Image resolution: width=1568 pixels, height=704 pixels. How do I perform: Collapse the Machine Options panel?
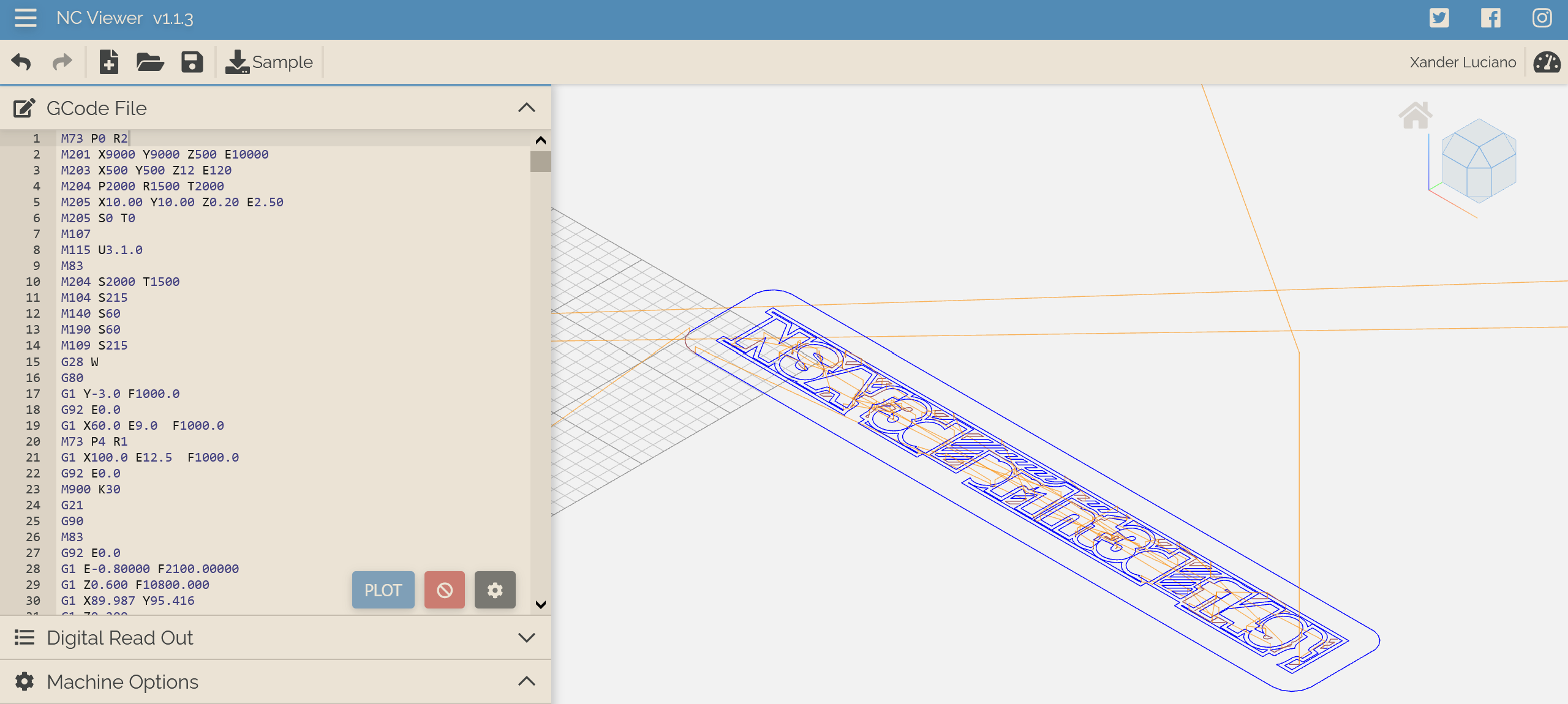[526, 681]
